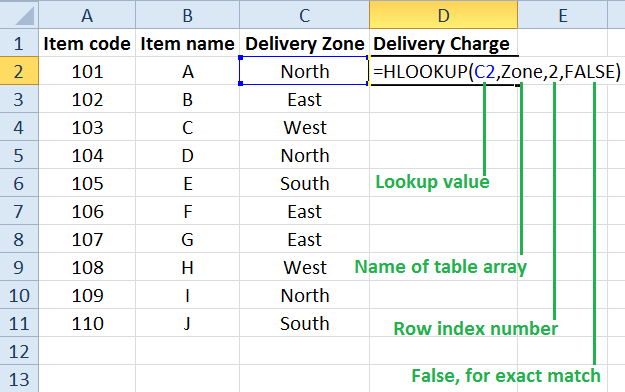The width and height of the screenshot is (625, 392).
Task: Select column A header
Action: pos(87,15)
